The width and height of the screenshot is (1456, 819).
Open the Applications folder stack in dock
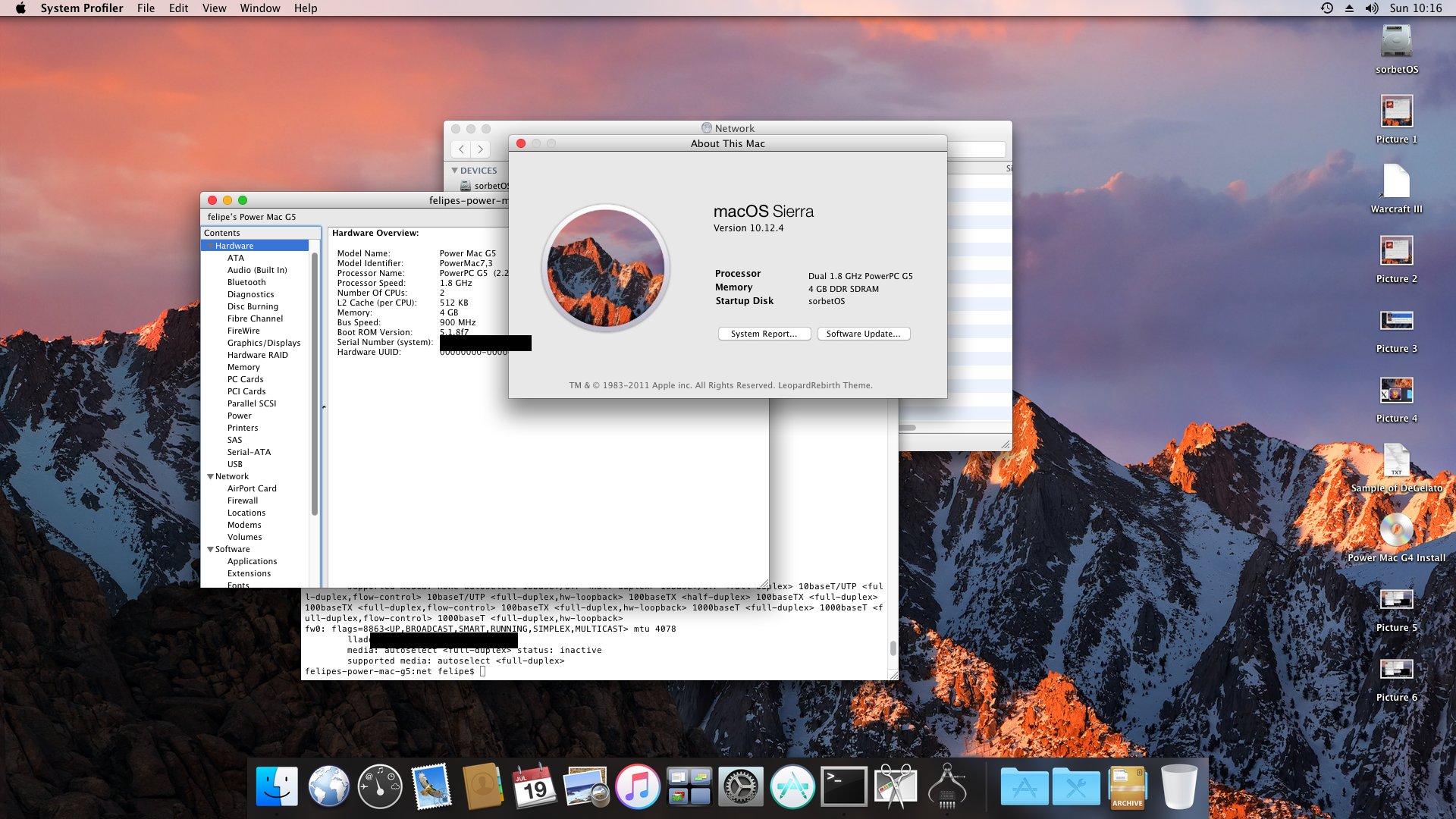(1025, 786)
